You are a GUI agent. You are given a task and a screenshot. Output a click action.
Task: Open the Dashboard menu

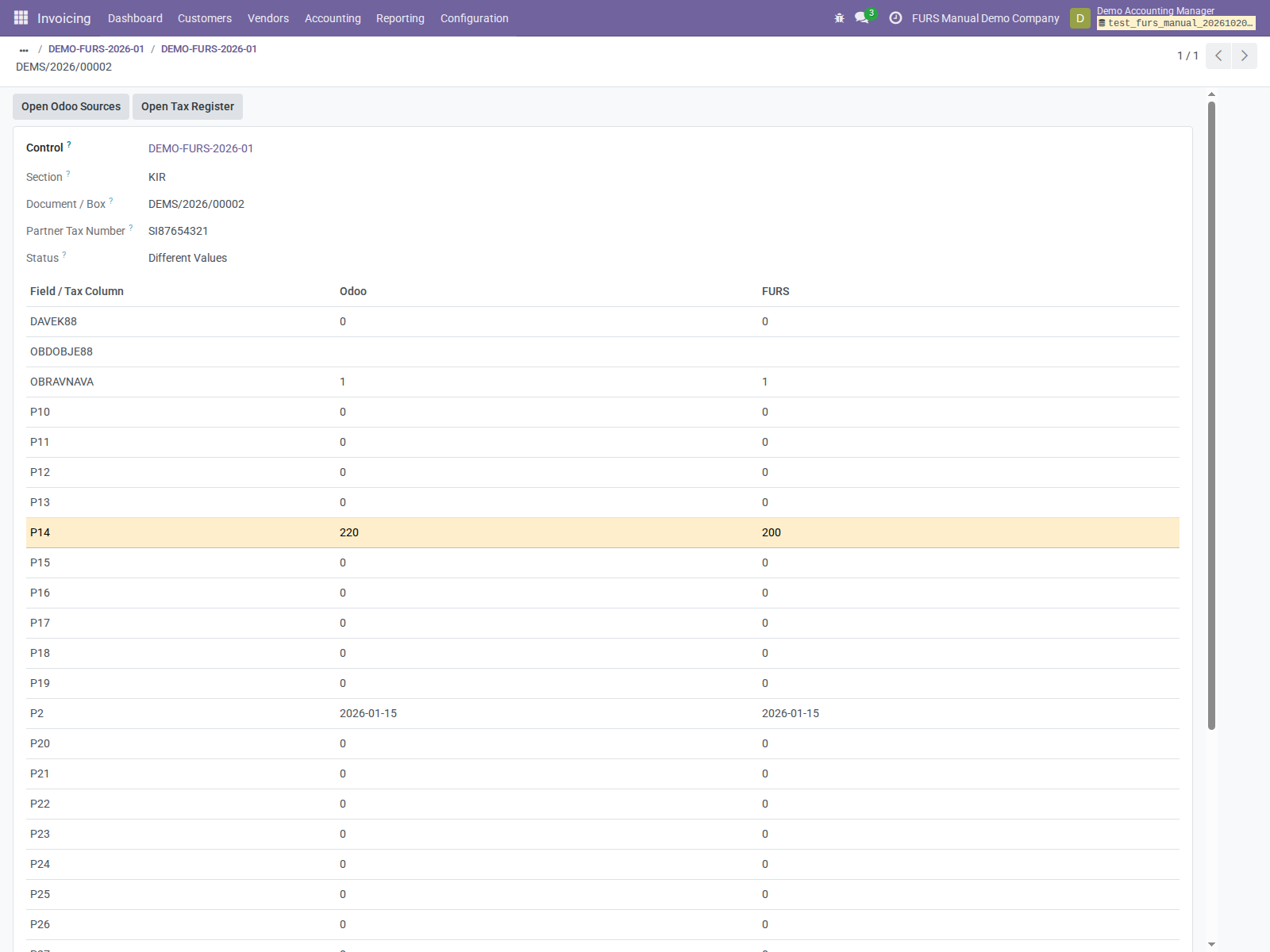point(135,17)
